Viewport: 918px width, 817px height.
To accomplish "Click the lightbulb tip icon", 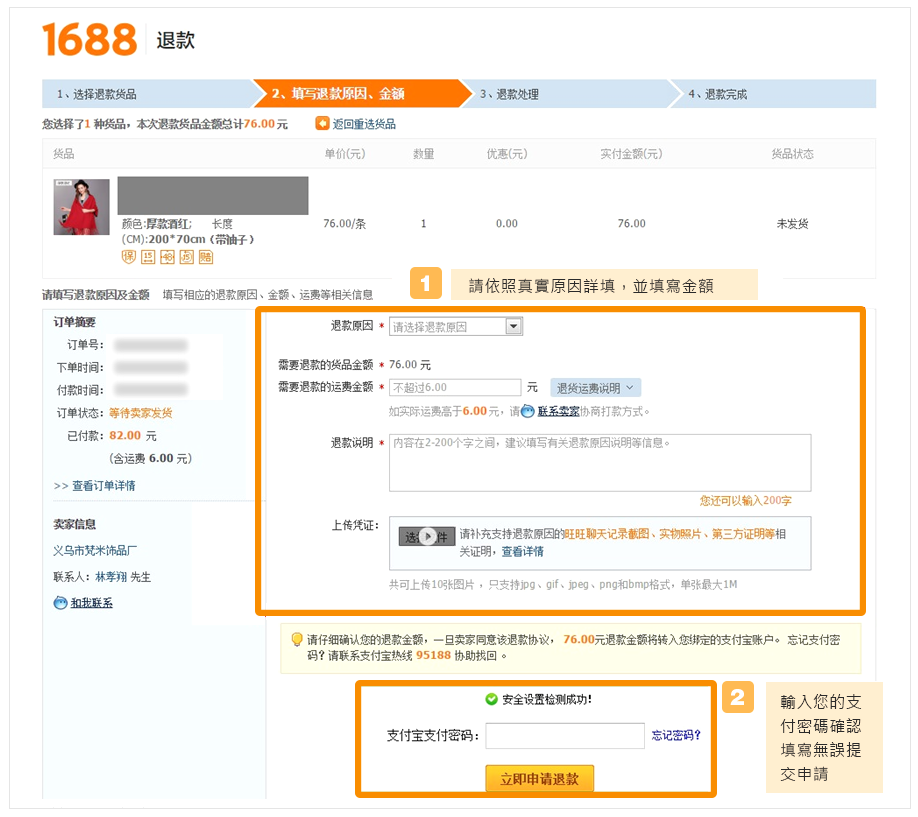I will click(x=296, y=639).
